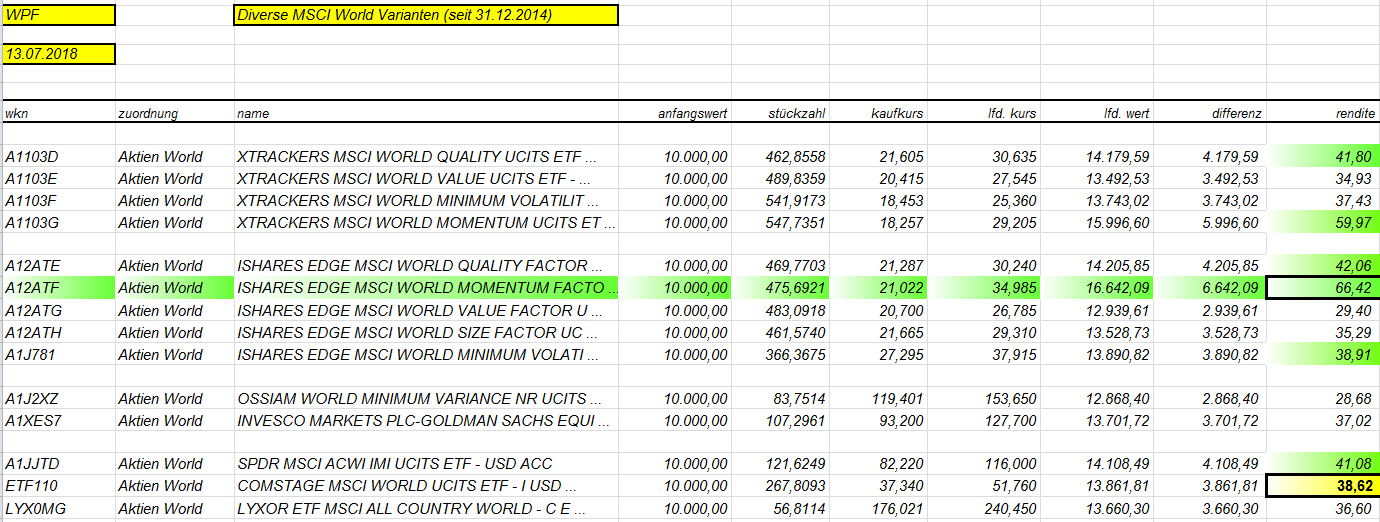Select rendite value 34,93

pos(1324,179)
